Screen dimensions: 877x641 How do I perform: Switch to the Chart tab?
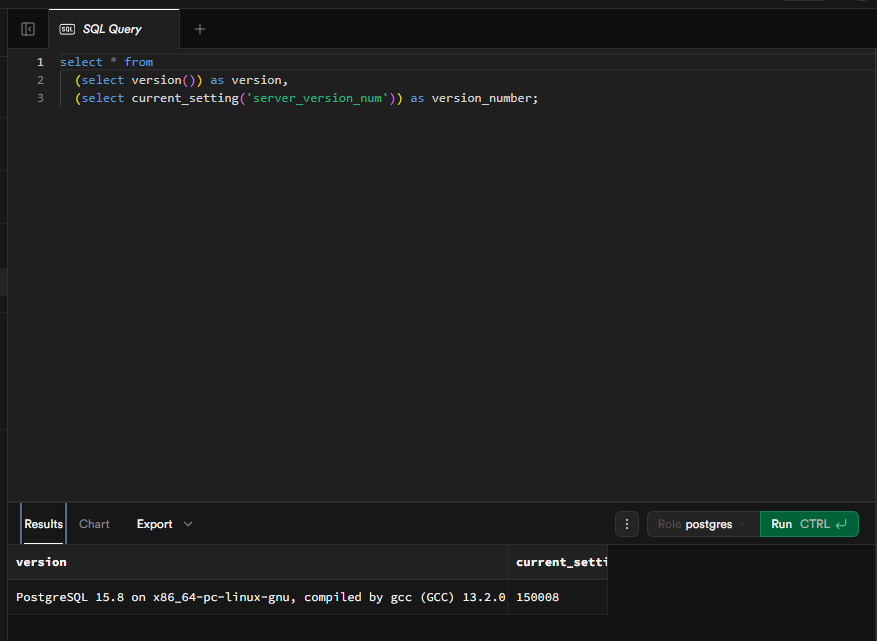coord(94,524)
